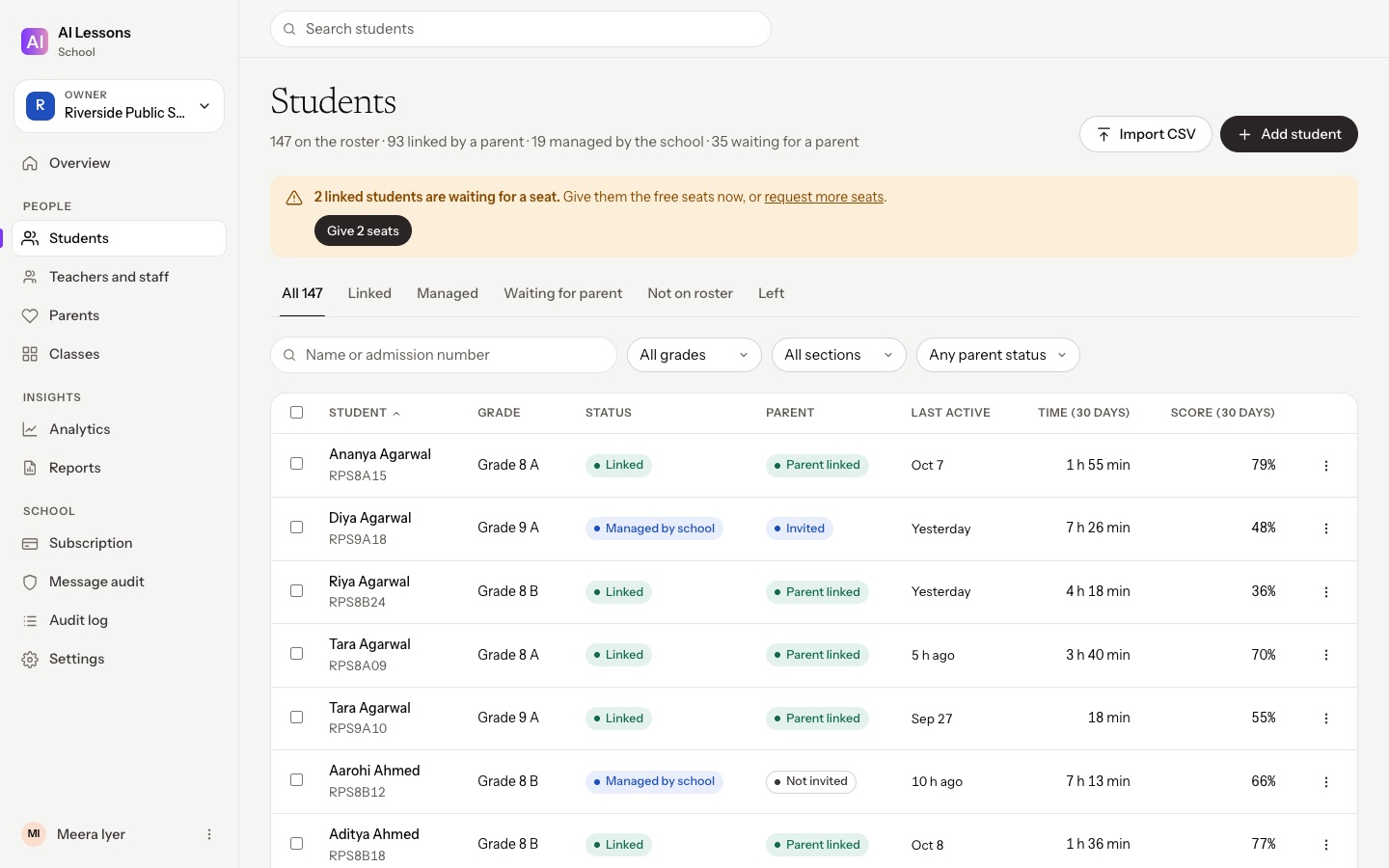This screenshot has height=868, width=1389.
Task: Open the All grades dropdown
Action: 694,355
